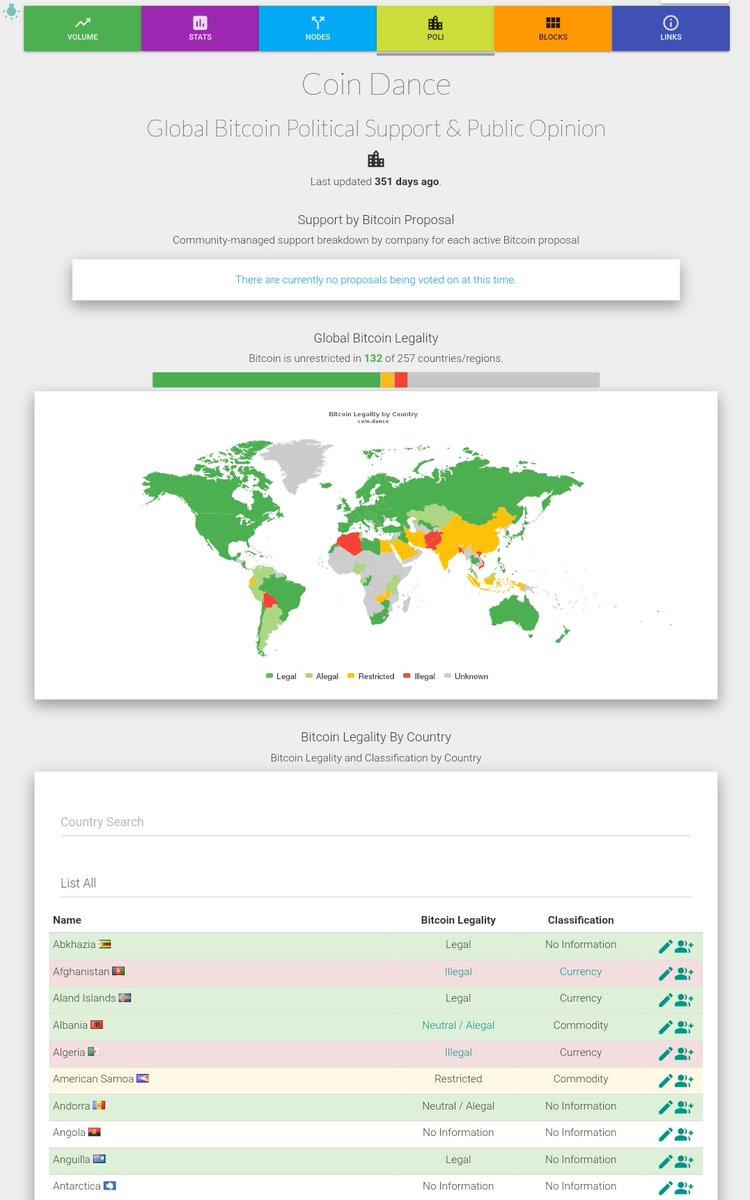The image size is (750, 1200).
Task: Switch to the Nodes tab
Action: [x=317, y=28]
